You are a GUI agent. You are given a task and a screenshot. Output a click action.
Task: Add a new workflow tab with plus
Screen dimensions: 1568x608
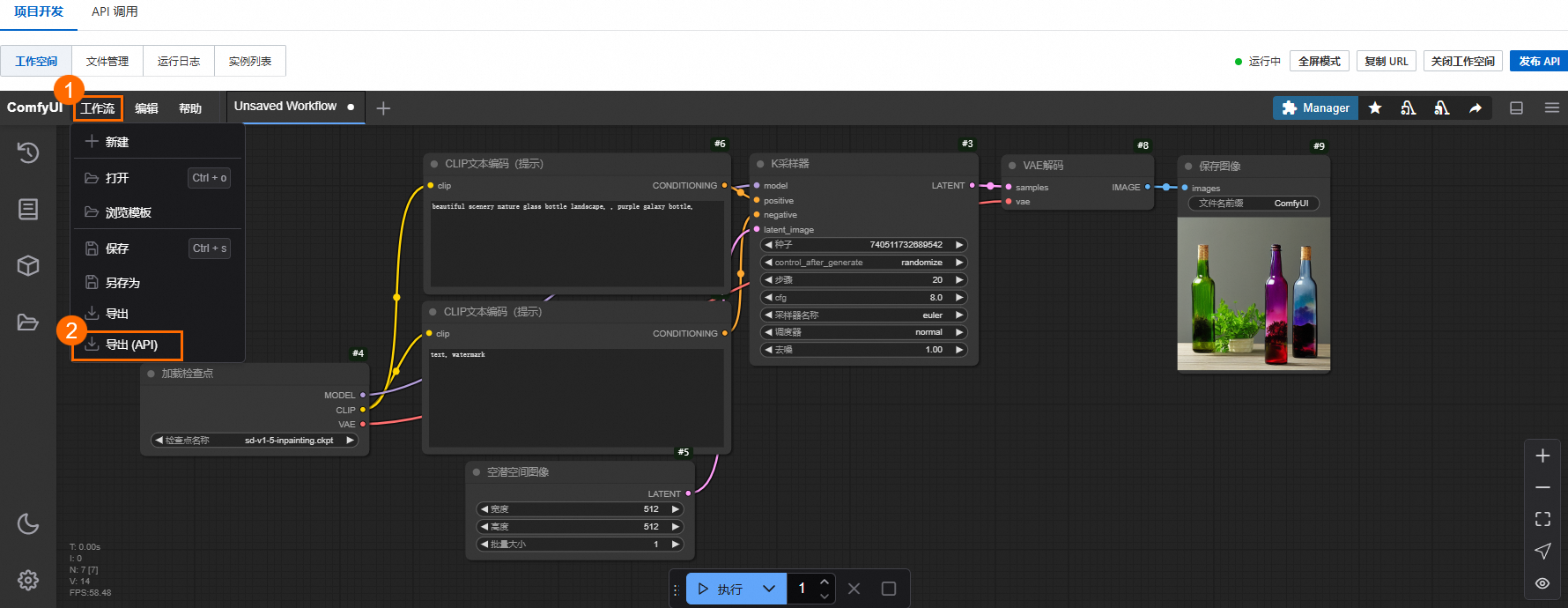click(x=383, y=108)
